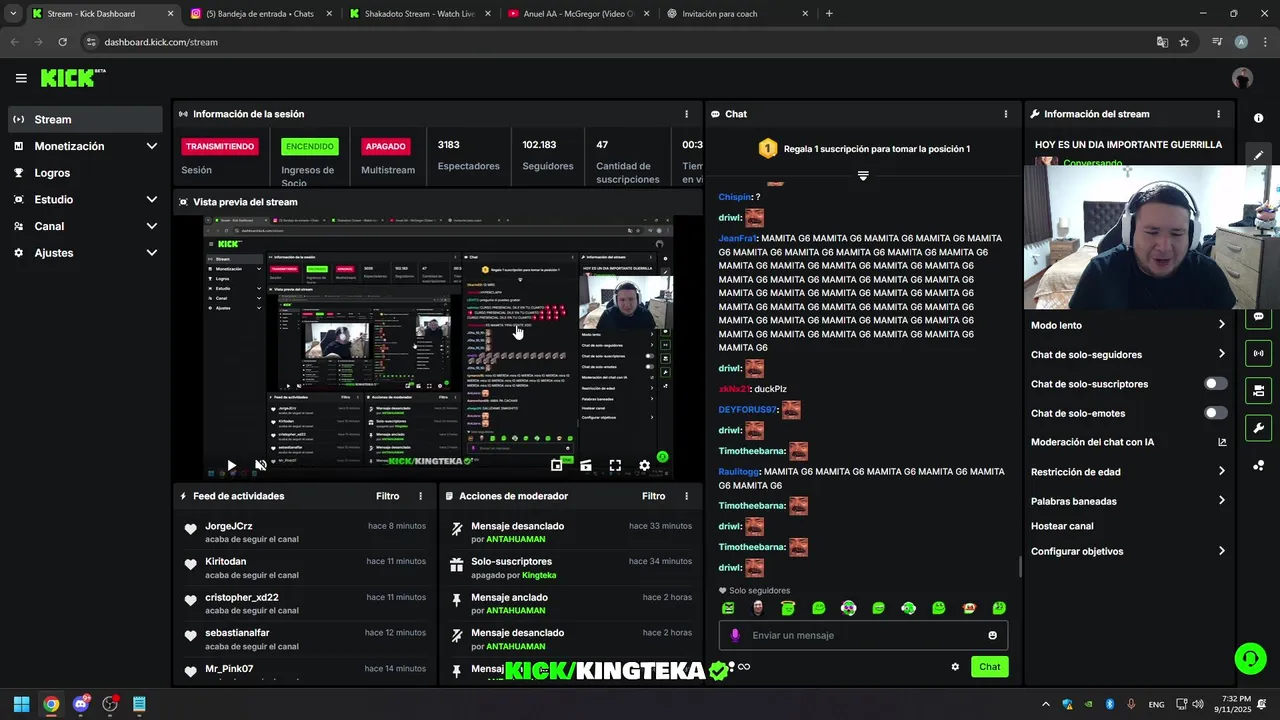Open Feed de actividades three-dot menu
The height and width of the screenshot is (720, 1280).
click(420, 496)
